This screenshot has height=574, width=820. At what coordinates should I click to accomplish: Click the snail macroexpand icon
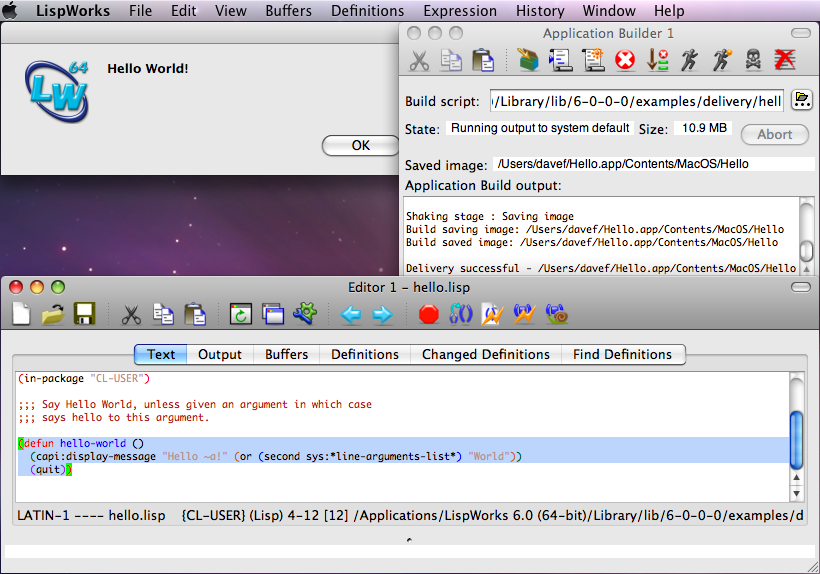(556, 314)
